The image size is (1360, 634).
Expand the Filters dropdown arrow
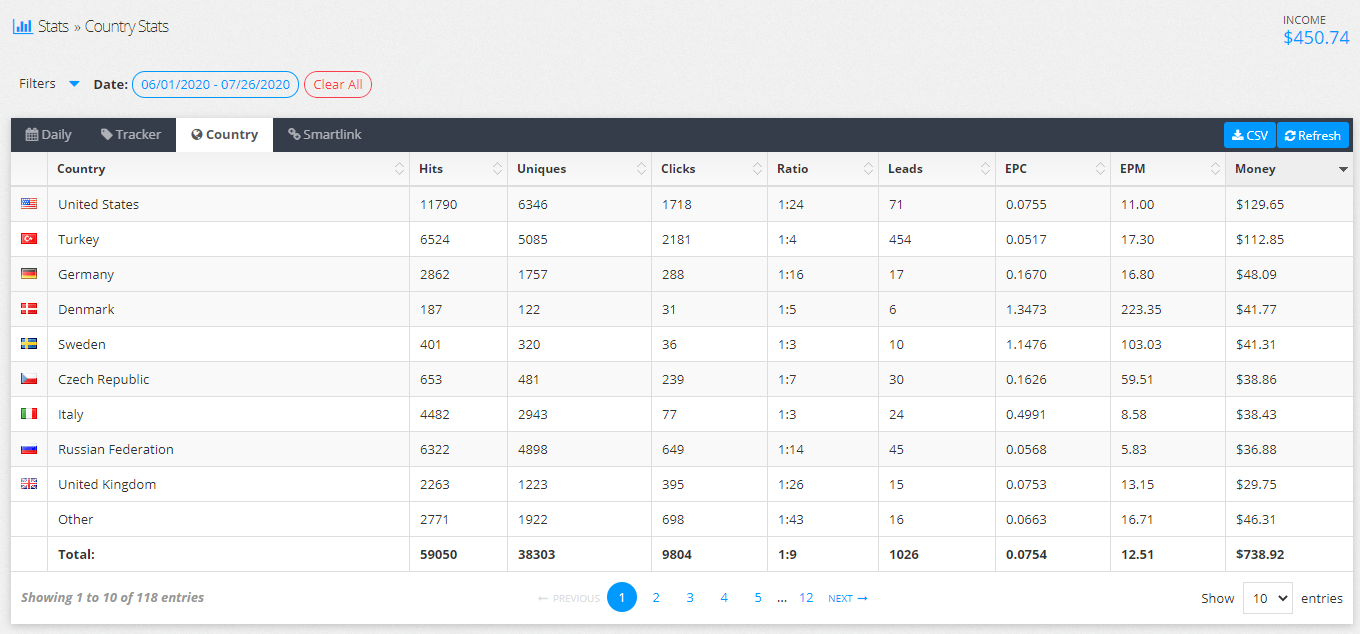74,84
